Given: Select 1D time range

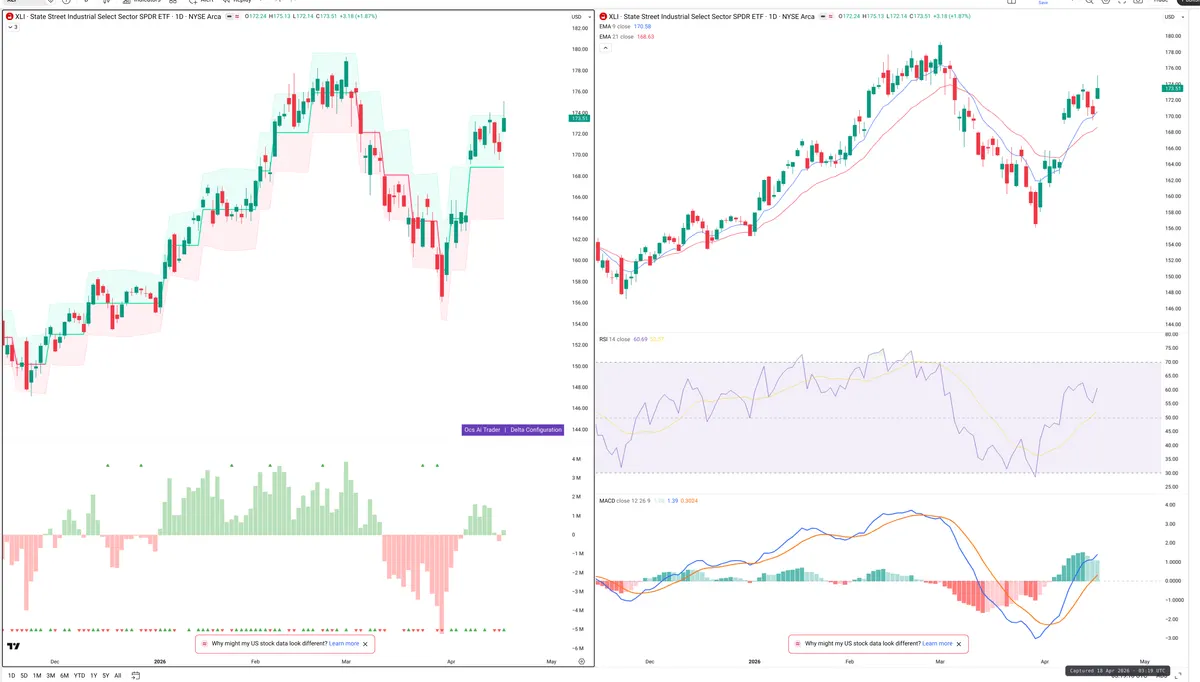Looking at the screenshot, I should (x=12, y=676).
